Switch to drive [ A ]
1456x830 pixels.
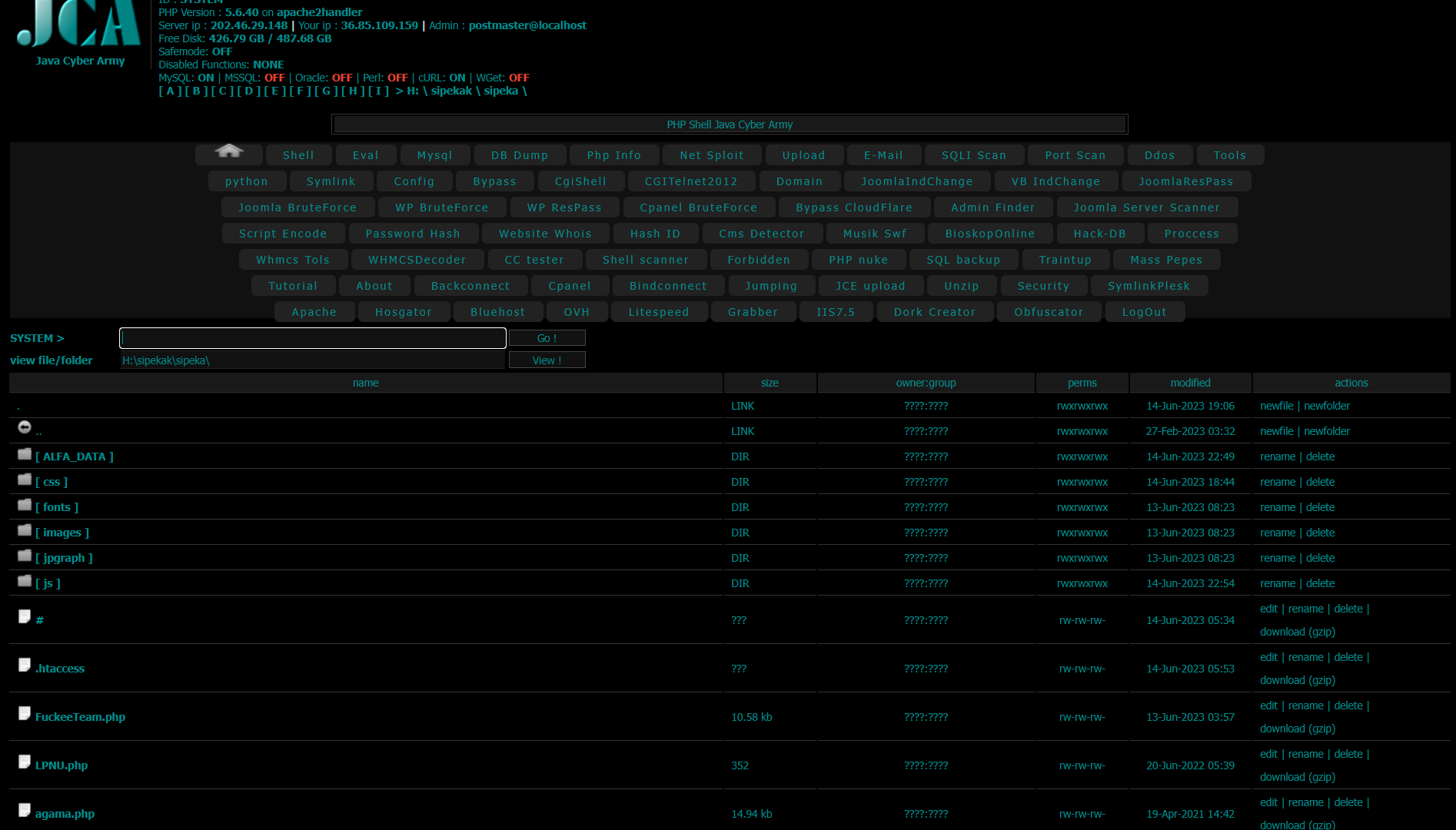170,91
